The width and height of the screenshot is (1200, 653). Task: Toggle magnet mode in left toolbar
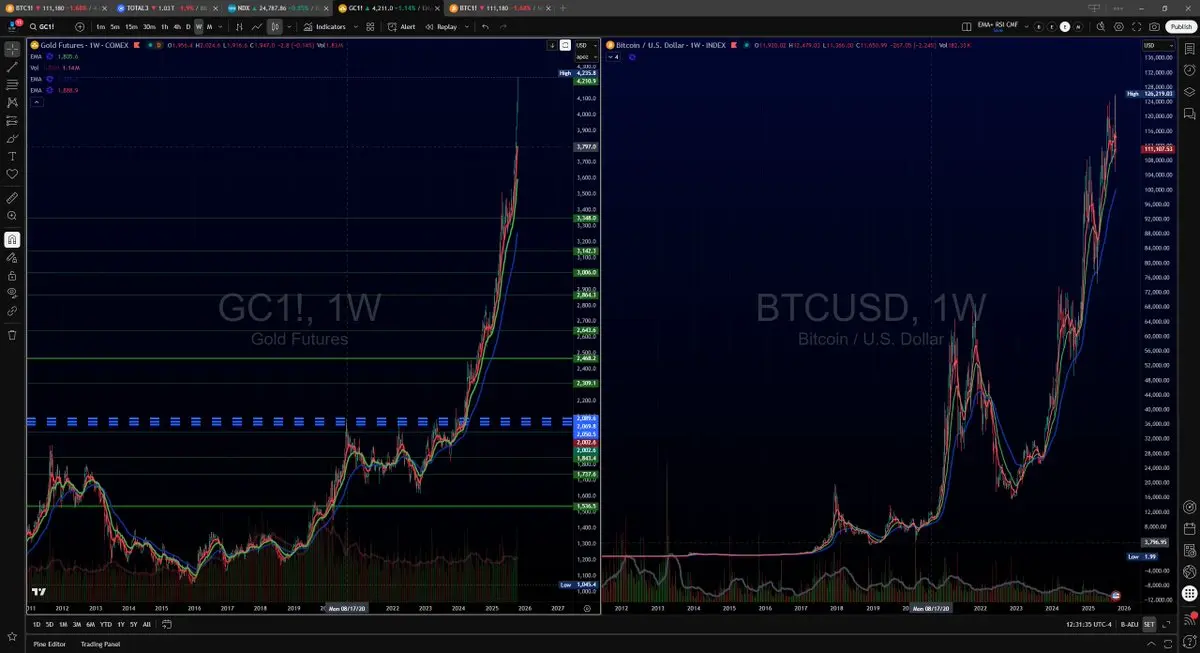[x=12, y=239]
